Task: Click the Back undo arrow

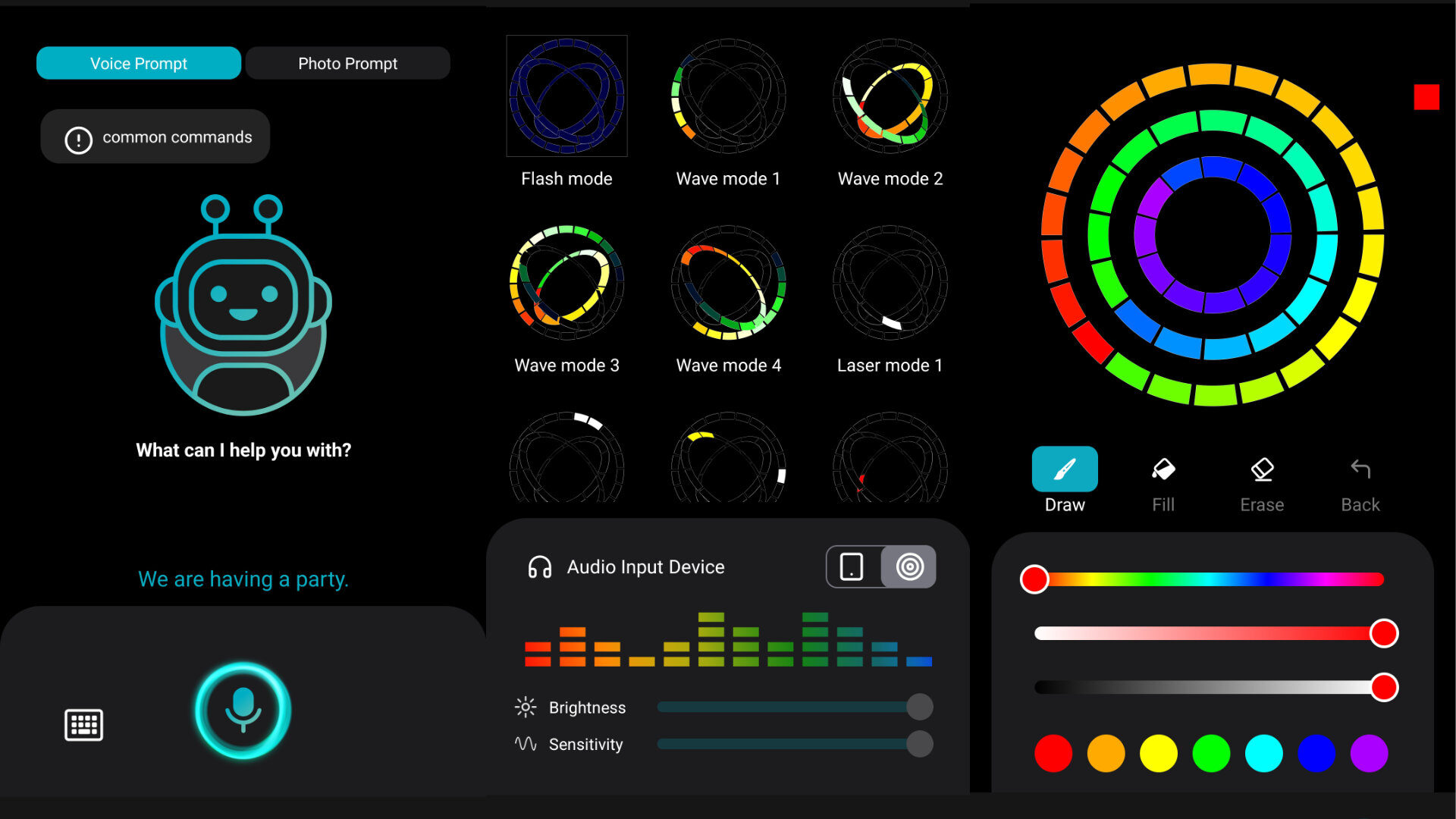Action: click(x=1360, y=470)
